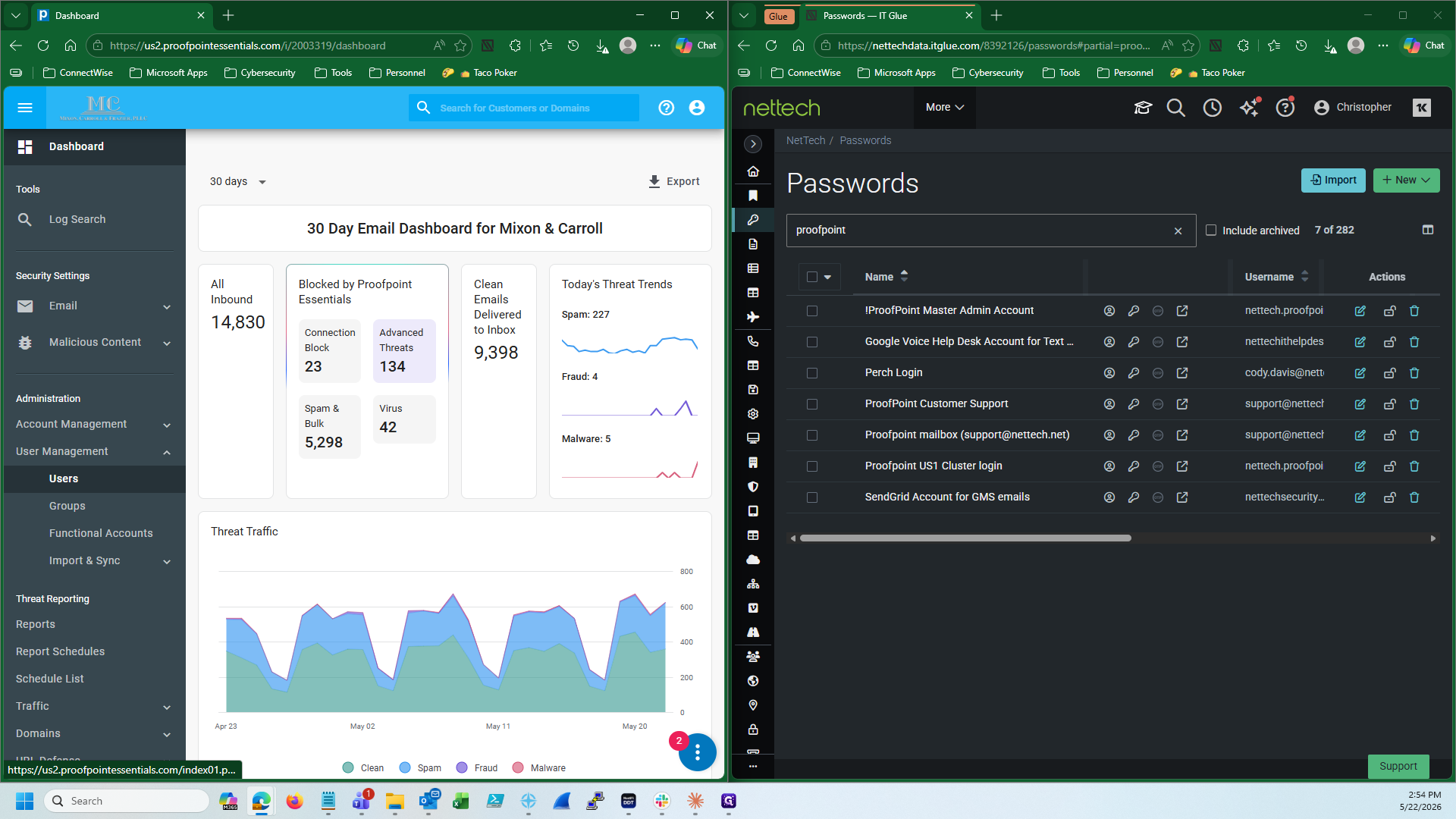Expand the Malicious Content section
Image resolution: width=1456 pixels, height=819 pixels.
[x=95, y=343]
